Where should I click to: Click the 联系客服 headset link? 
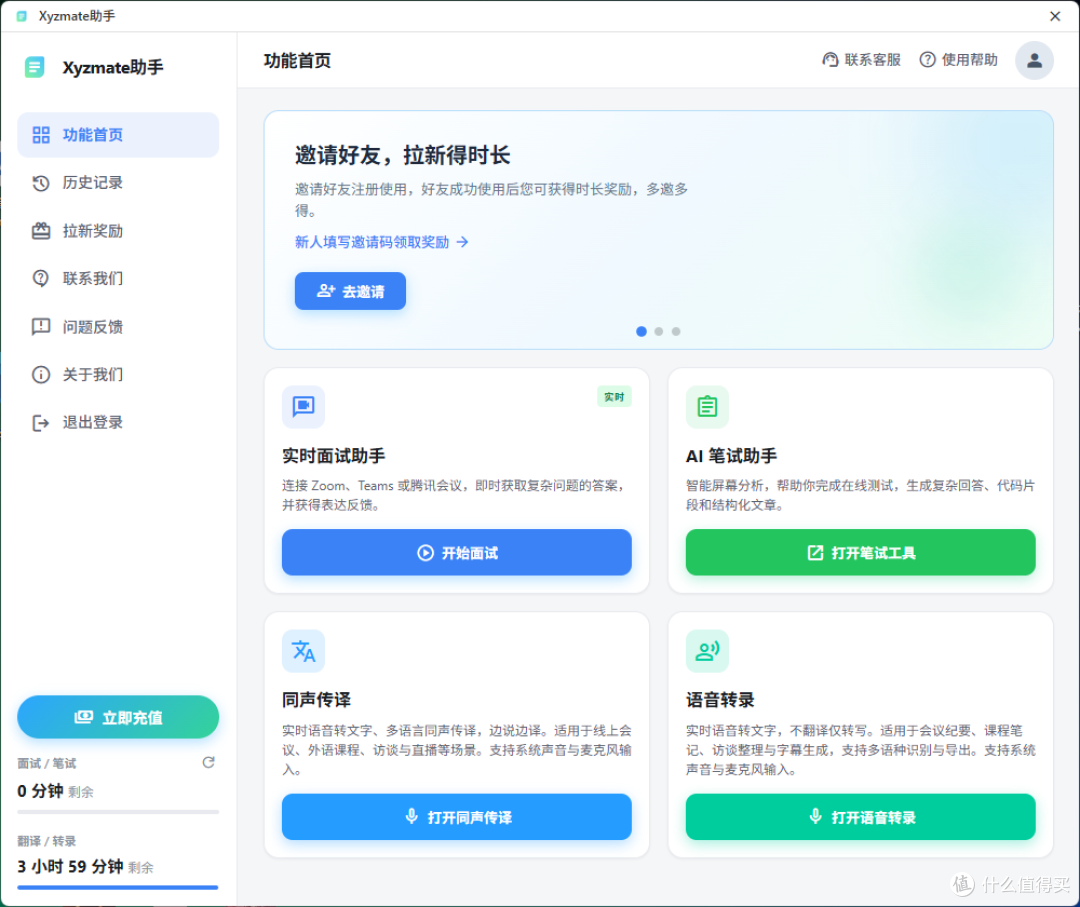[x=861, y=60]
